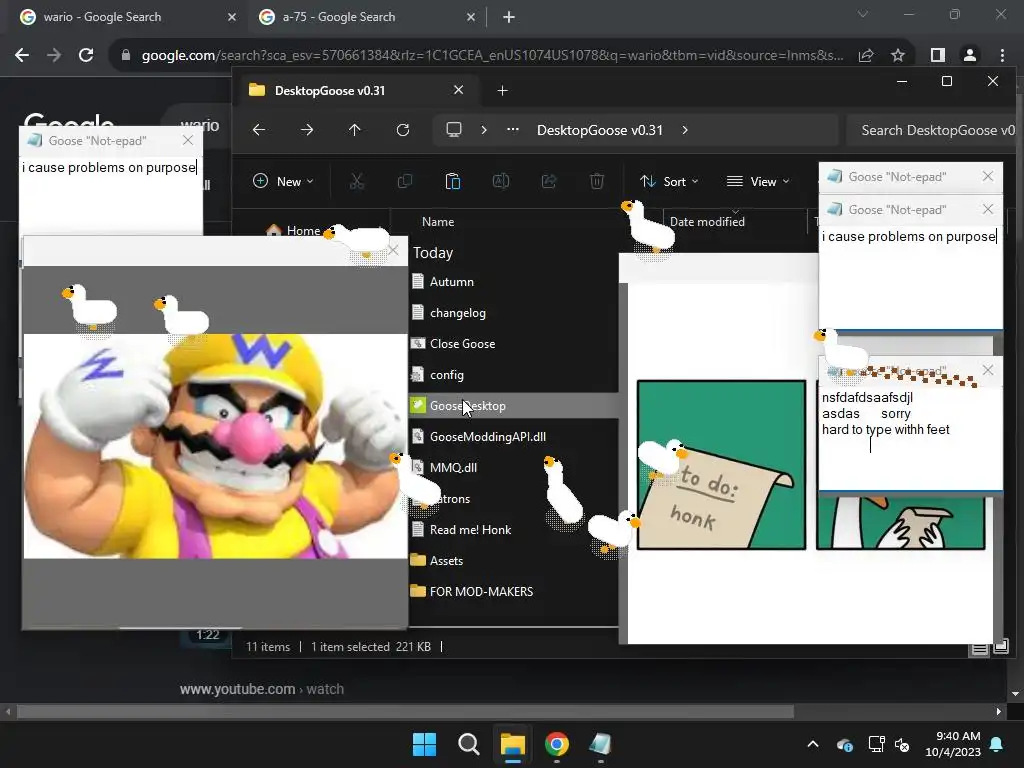The image size is (1024, 768).
Task: Click the Chrome address bar URL
Action: 492,56
